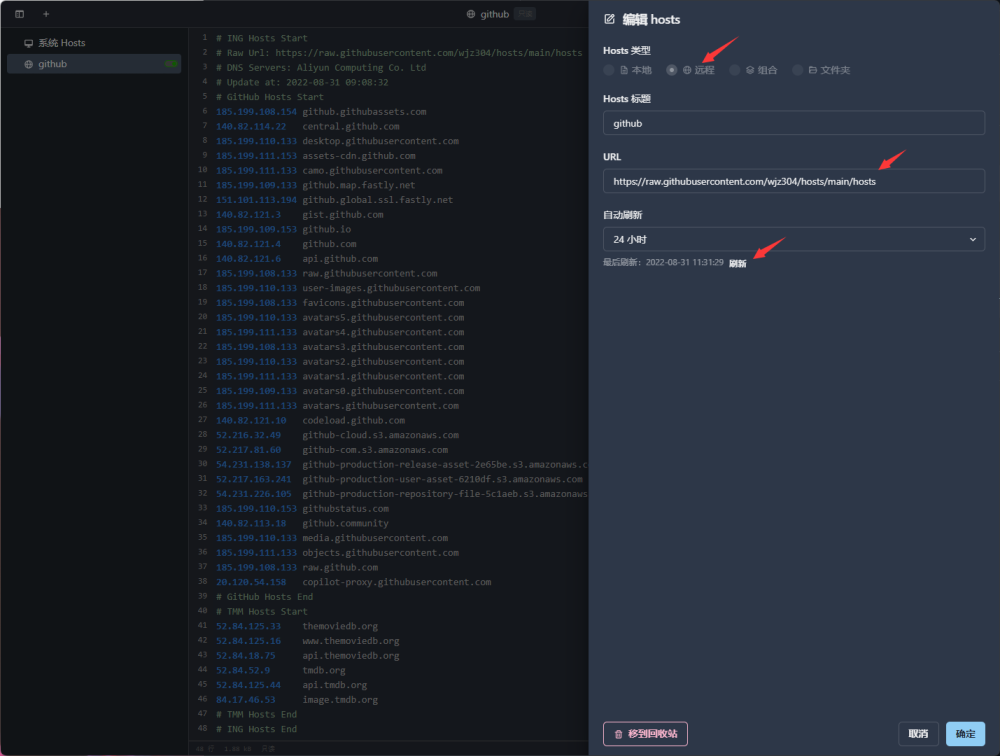Click IP address 52.217.81.60
The width and height of the screenshot is (1000, 756).
248,449
